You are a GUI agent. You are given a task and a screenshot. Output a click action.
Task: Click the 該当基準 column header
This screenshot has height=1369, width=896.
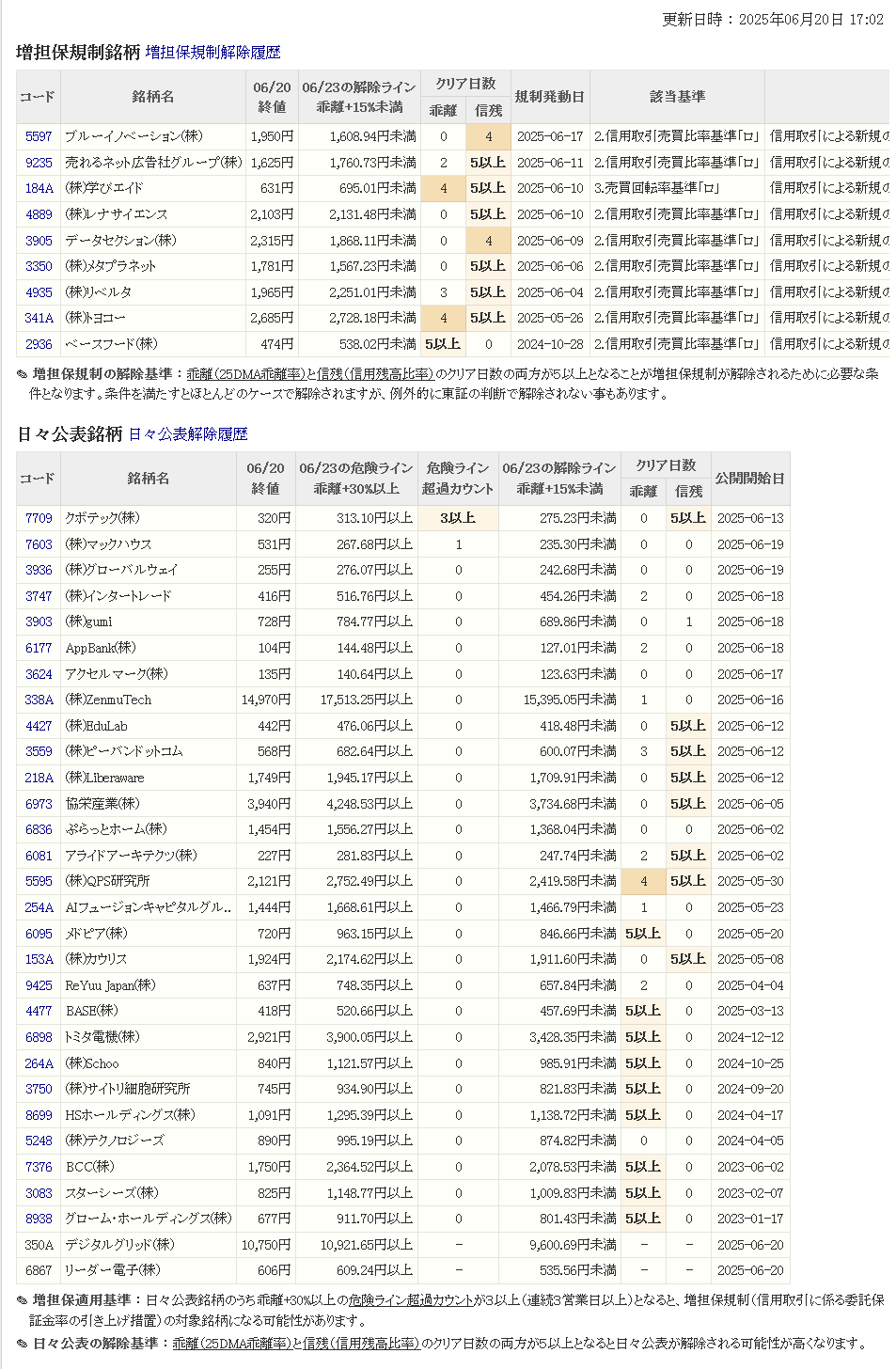(677, 97)
